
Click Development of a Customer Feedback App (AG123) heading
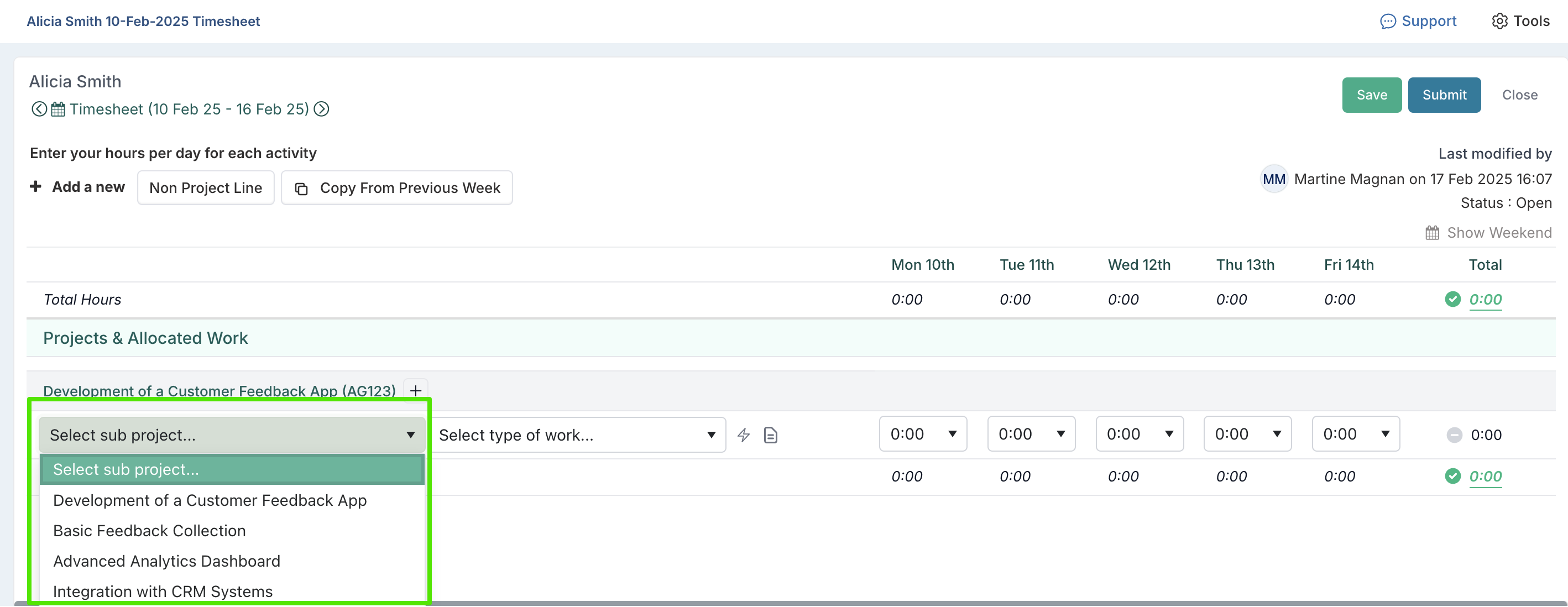(219, 391)
